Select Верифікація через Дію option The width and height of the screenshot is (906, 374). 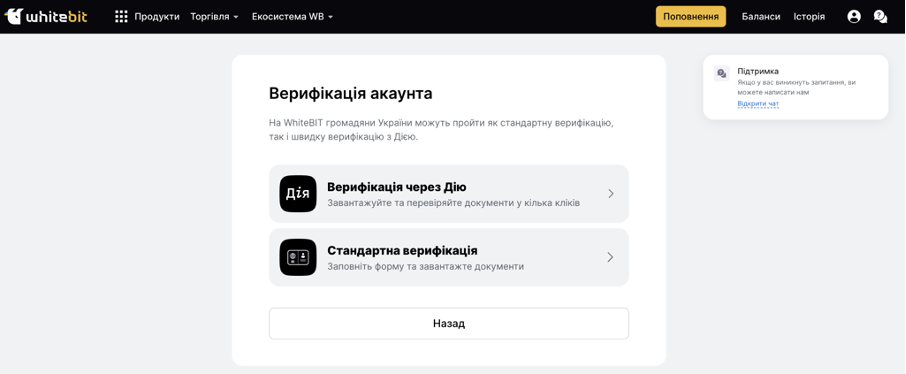449,194
